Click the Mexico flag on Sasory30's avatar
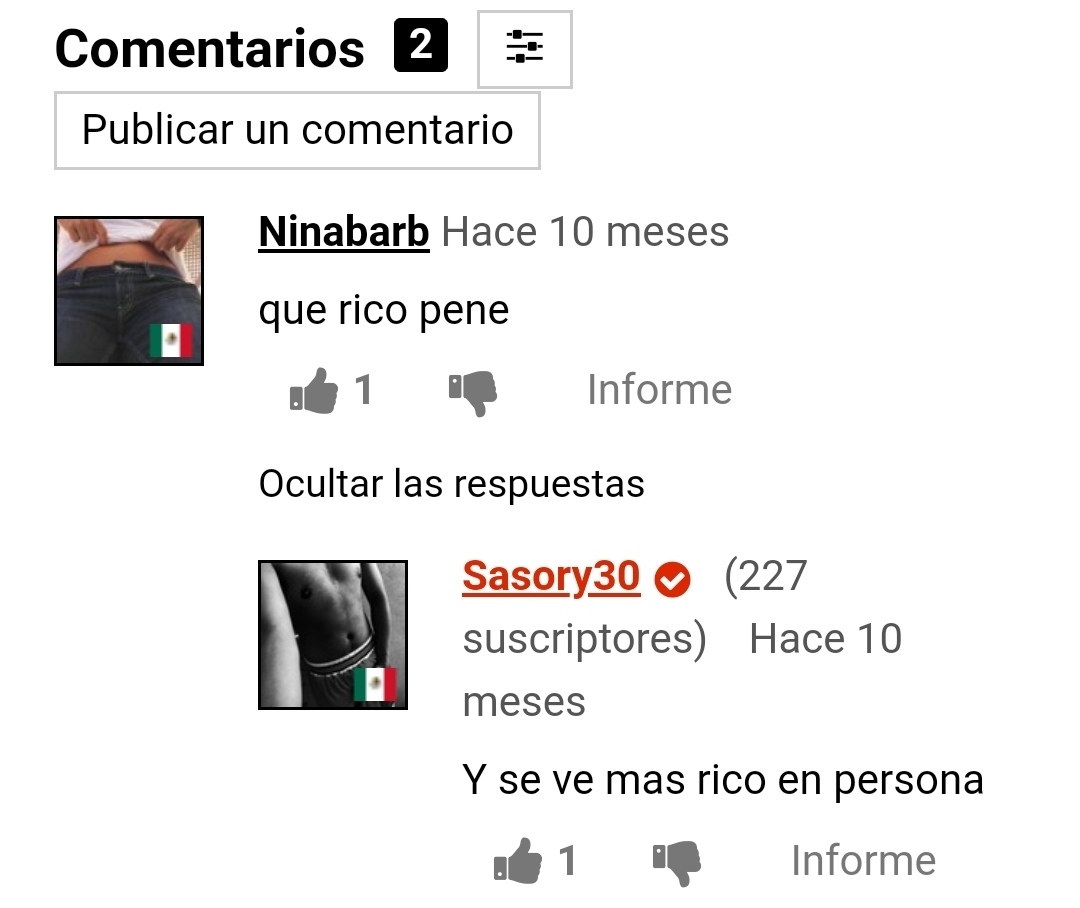 coord(375,684)
